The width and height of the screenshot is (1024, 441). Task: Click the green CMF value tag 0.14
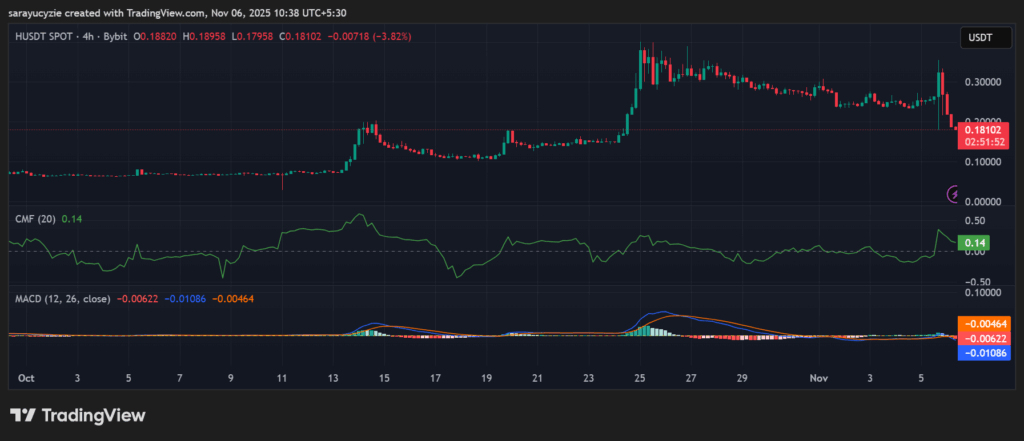click(971, 243)
